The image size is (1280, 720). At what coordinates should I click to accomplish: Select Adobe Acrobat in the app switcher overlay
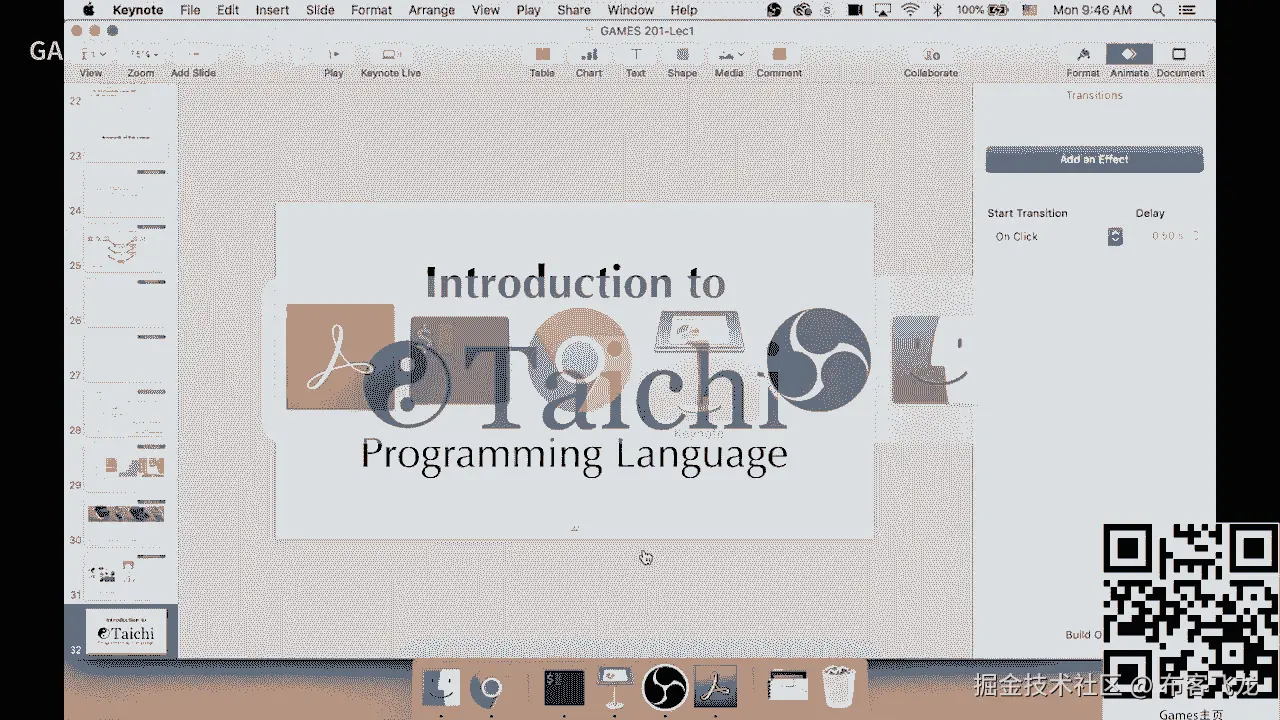point(338,357)
